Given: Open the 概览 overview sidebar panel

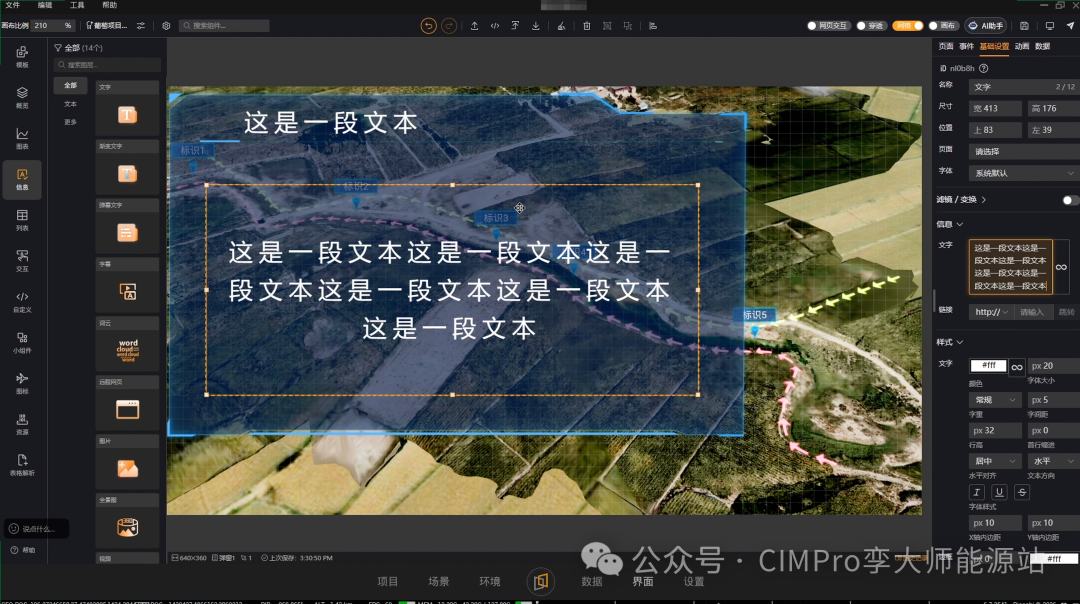Looking at the screenshot, I should pyautogui.click(x=22, y=97).
